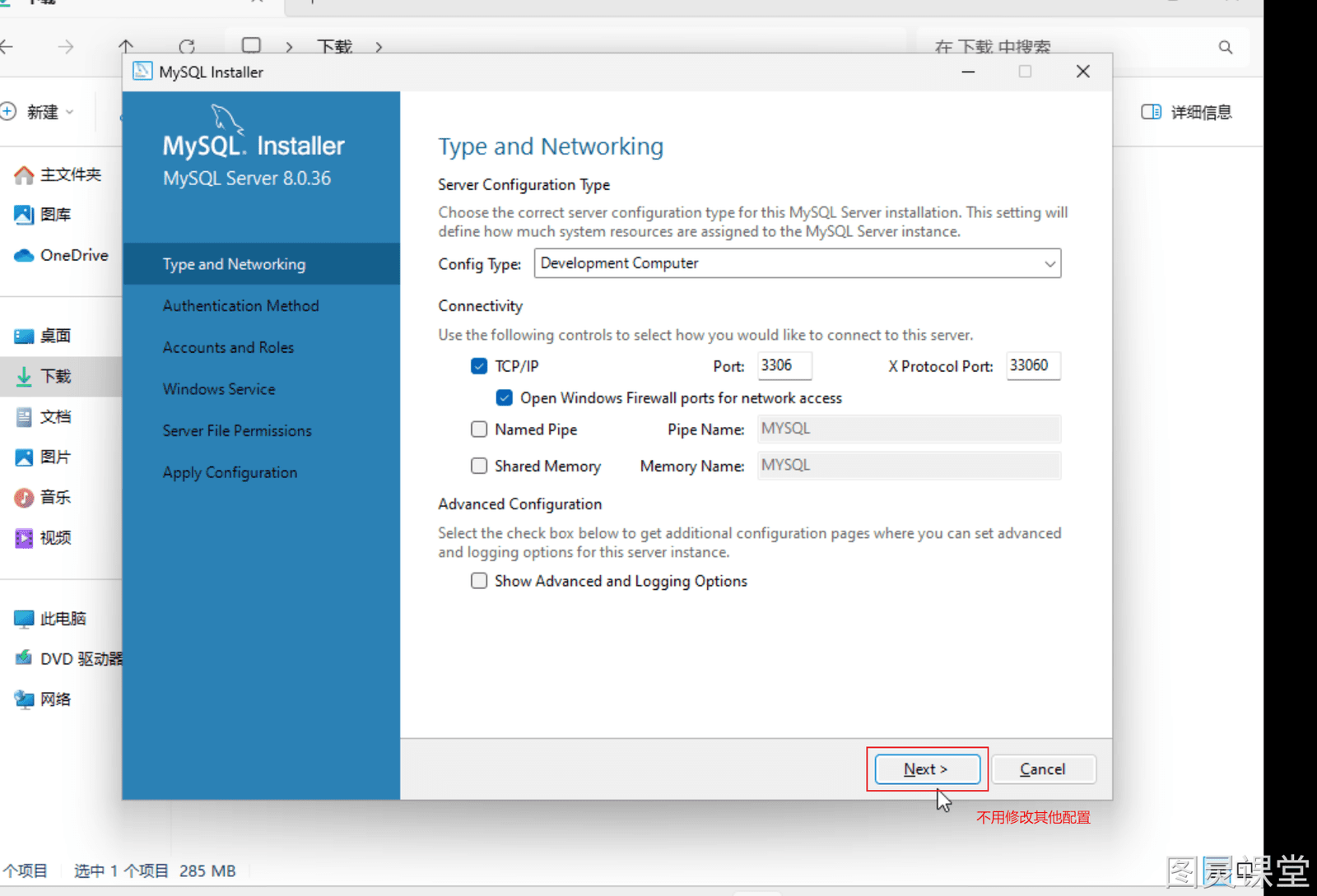The width and height of the screenshot is (1317, 896).
Task: Click the "Advanced Configuration" section heading
Action: (x=520, y=504)
